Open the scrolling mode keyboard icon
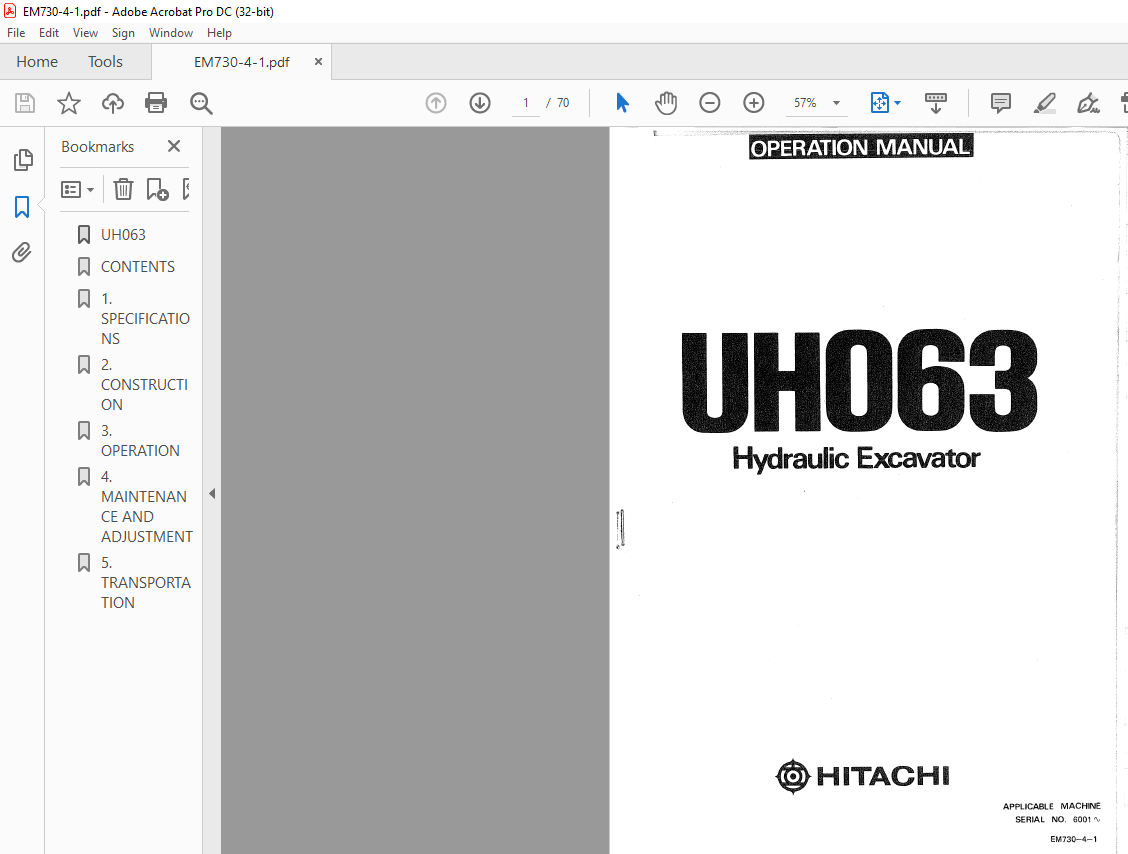 pos(935,103)
